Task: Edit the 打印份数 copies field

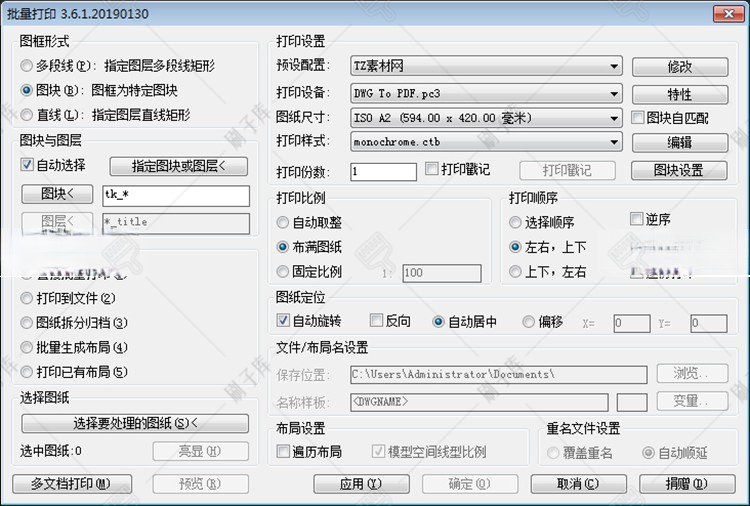Action: tap(384, 172)
